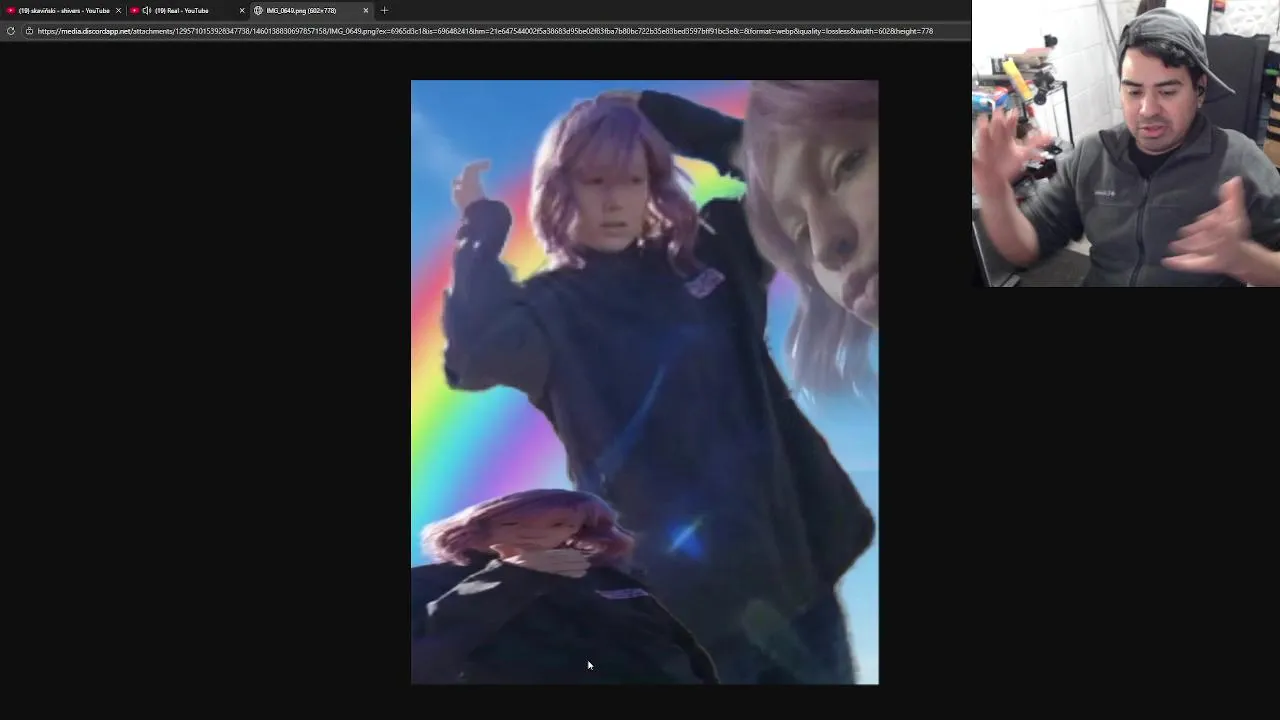Click the webcam overlay video
Viewport: 1280px width, 720px height.
[1126, 143]
